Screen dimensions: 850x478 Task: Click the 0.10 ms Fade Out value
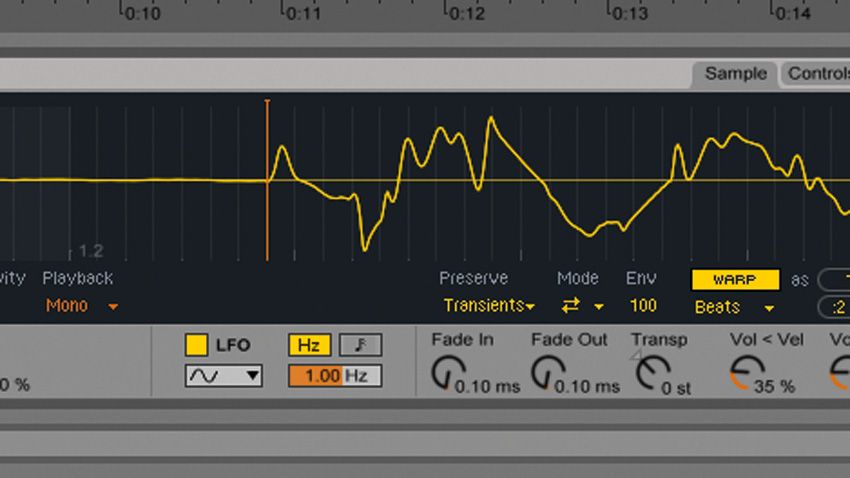[x=587, y=386]
